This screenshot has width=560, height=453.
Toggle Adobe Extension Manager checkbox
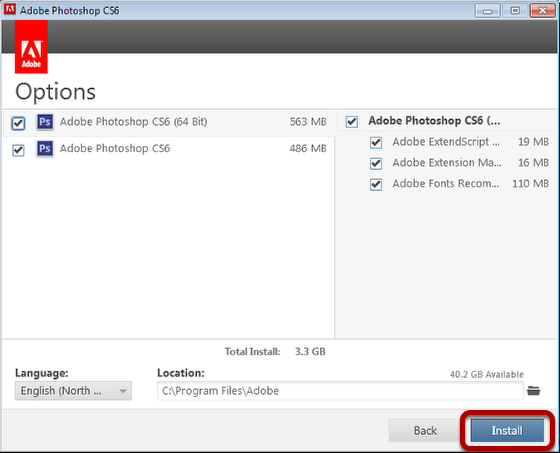coord(376,164)
